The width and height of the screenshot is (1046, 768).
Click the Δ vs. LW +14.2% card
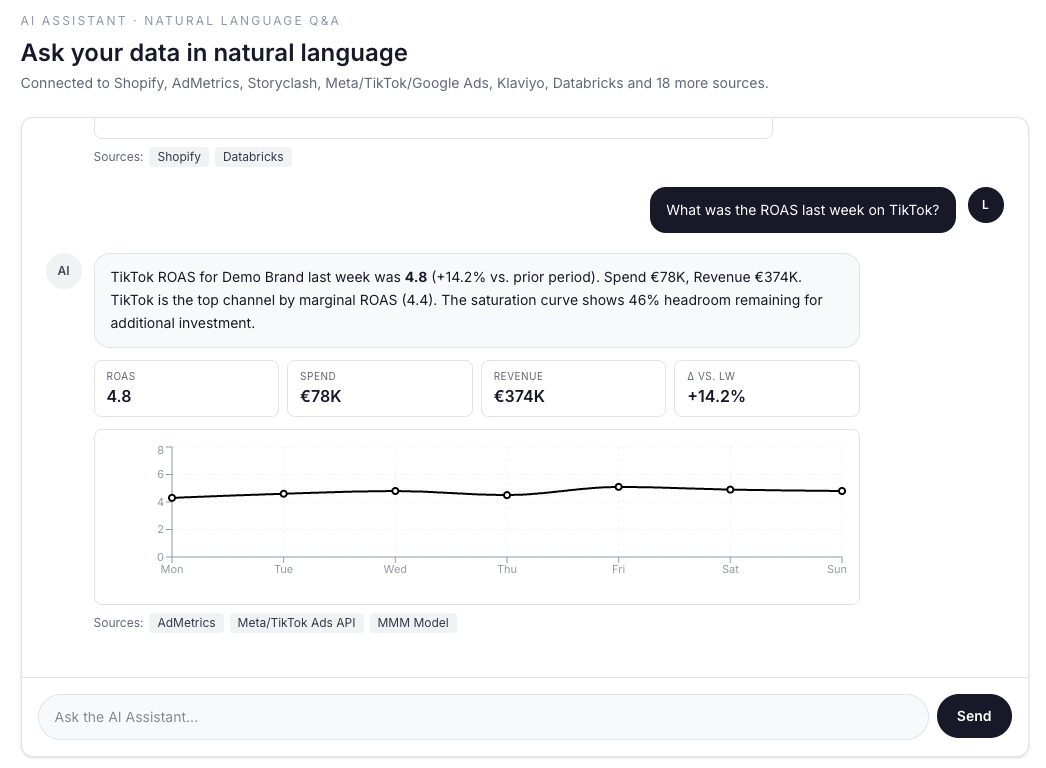pyautogui.click(x=766, y=388)
